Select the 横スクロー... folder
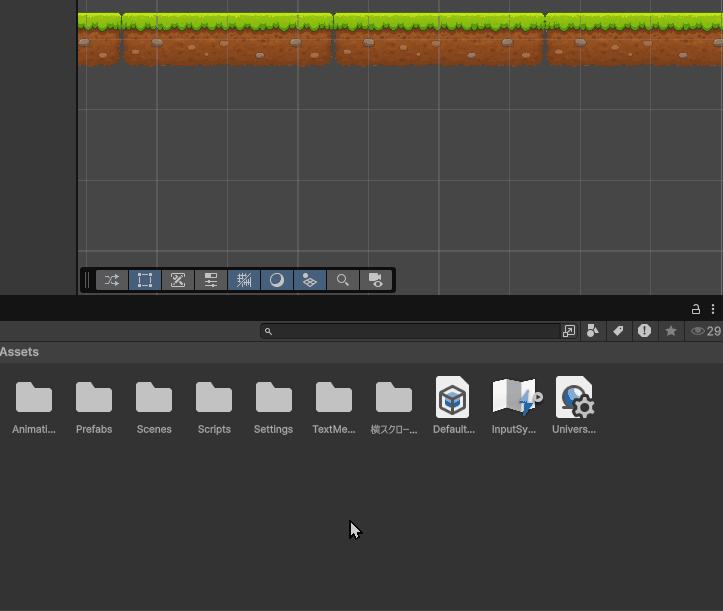This screenshot has height=611, width=723. coord(394,407)
